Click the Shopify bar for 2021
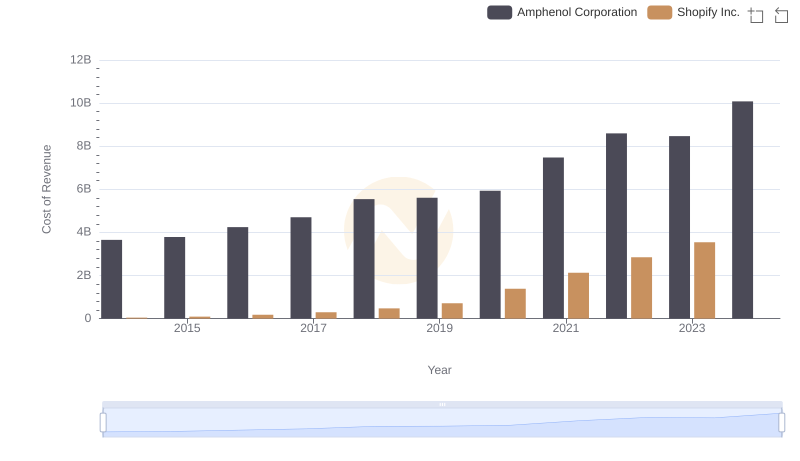The image size is (800, 461). (x=579, y=296)
